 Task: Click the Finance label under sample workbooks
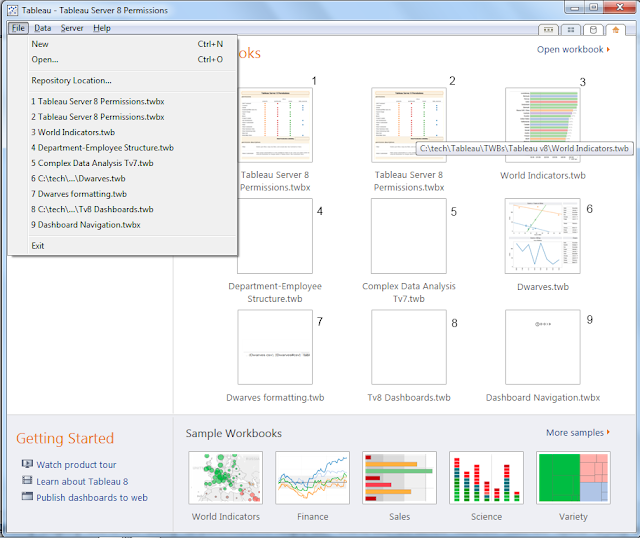312,517
